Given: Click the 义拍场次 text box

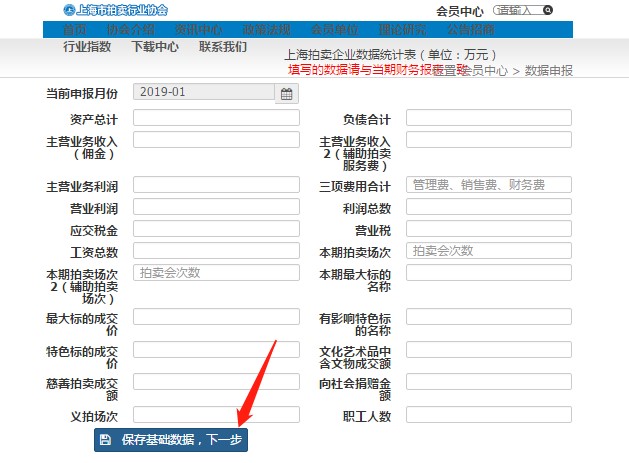Looking at the screenshot, I should tap(216, 414).
